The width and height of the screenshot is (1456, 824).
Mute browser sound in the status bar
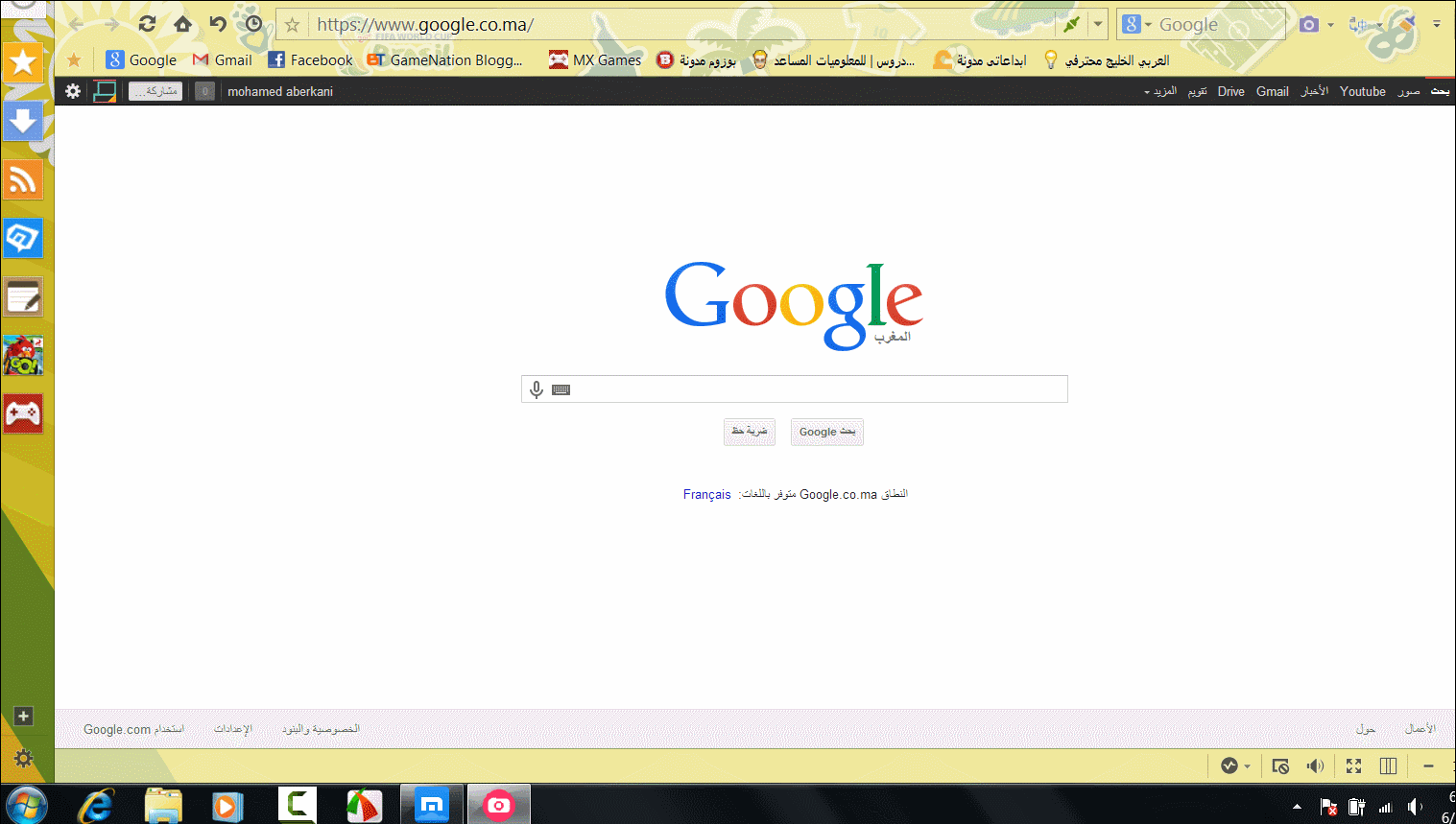(1315, 765)
